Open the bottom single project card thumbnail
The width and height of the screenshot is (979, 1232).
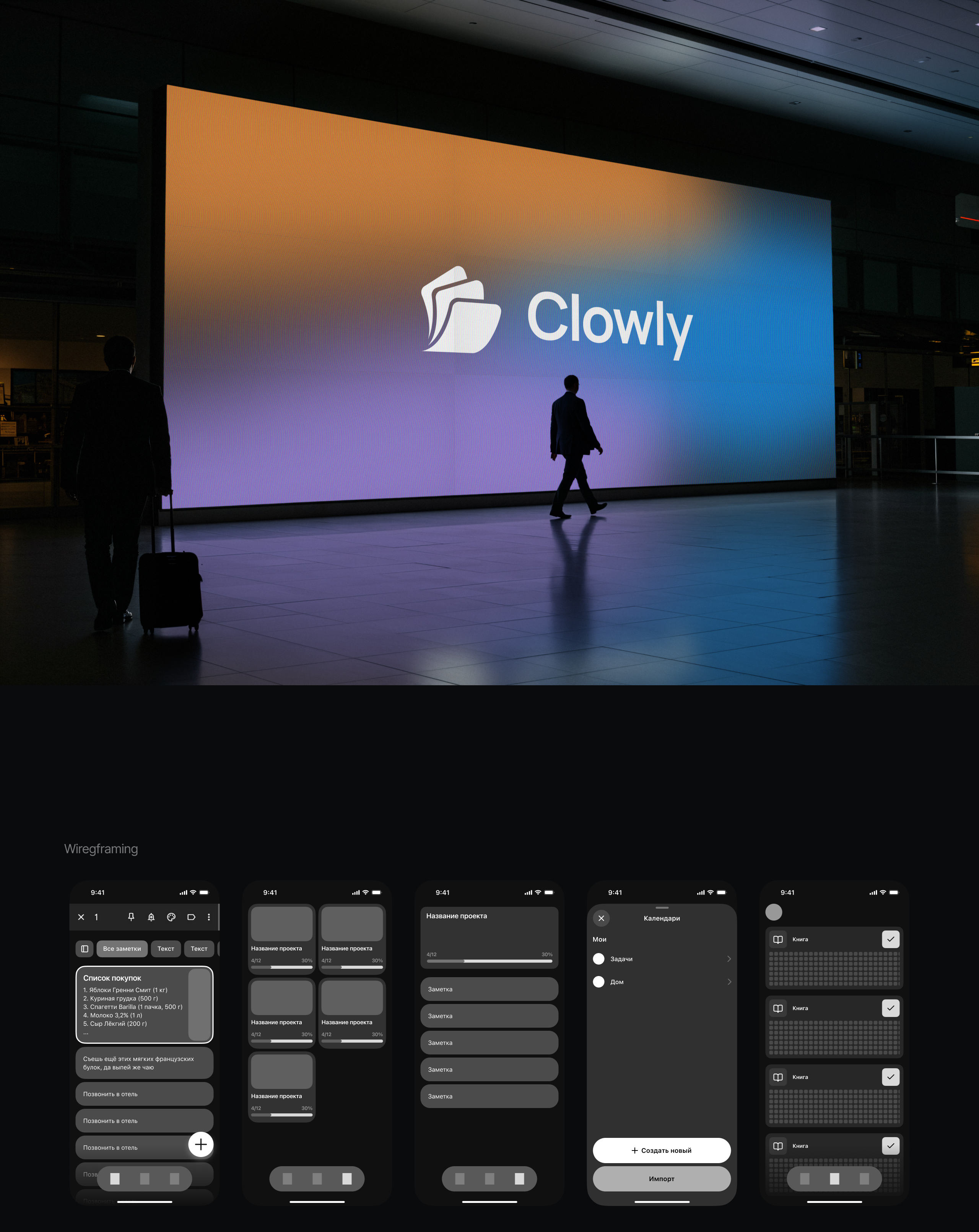[x=281, y=1071]
